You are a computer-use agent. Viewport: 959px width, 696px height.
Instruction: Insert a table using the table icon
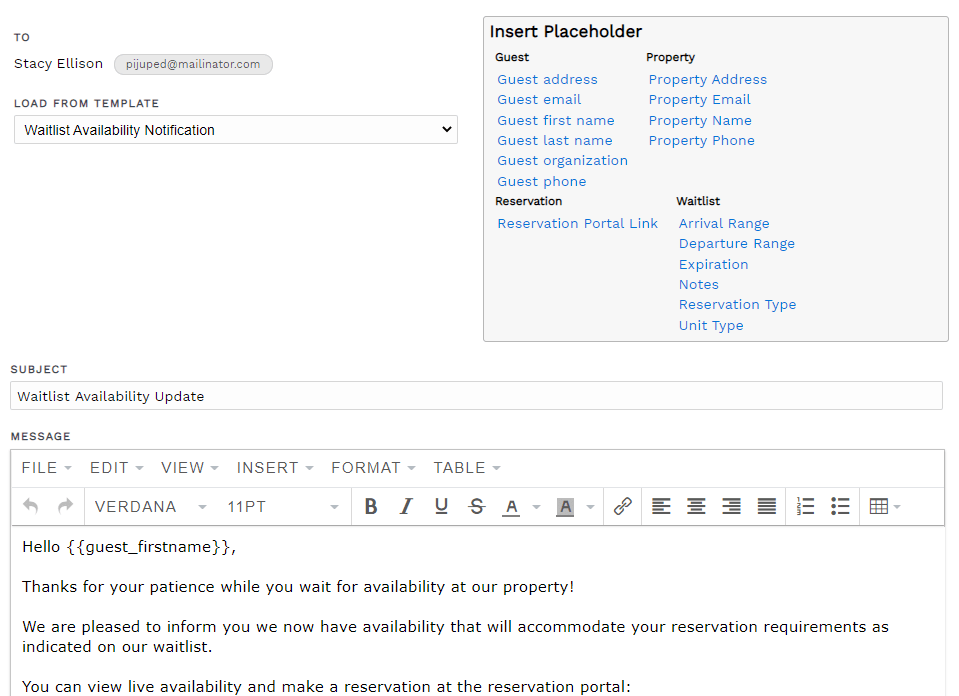880,506
